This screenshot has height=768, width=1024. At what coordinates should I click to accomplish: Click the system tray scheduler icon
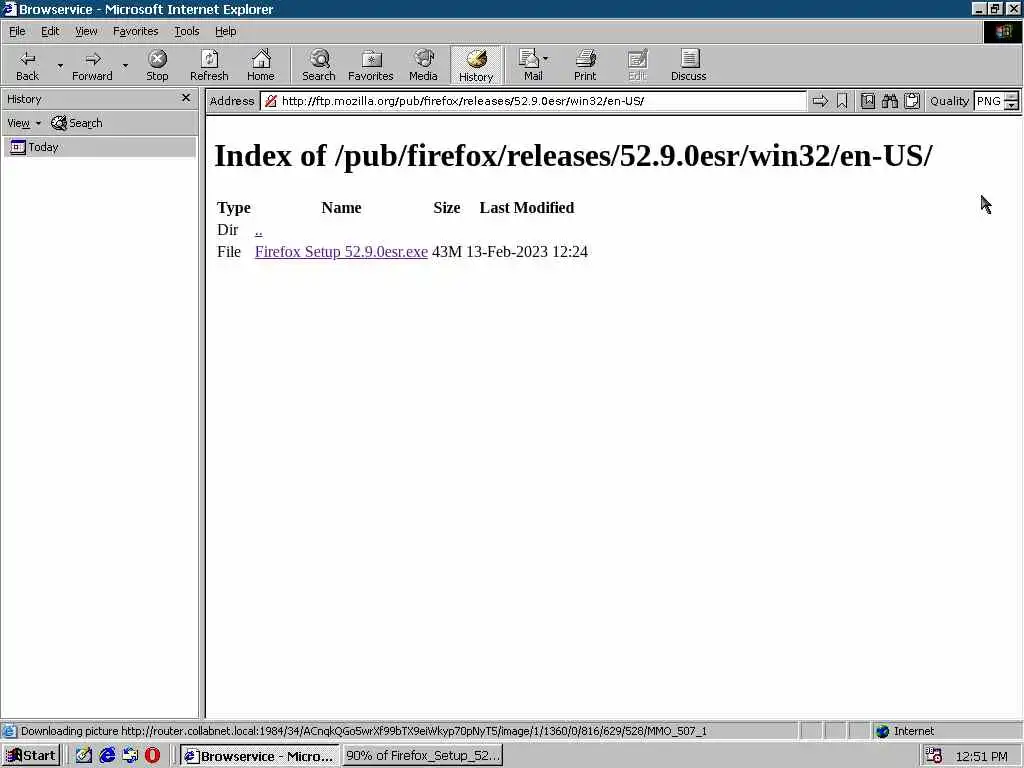point(934,756)
